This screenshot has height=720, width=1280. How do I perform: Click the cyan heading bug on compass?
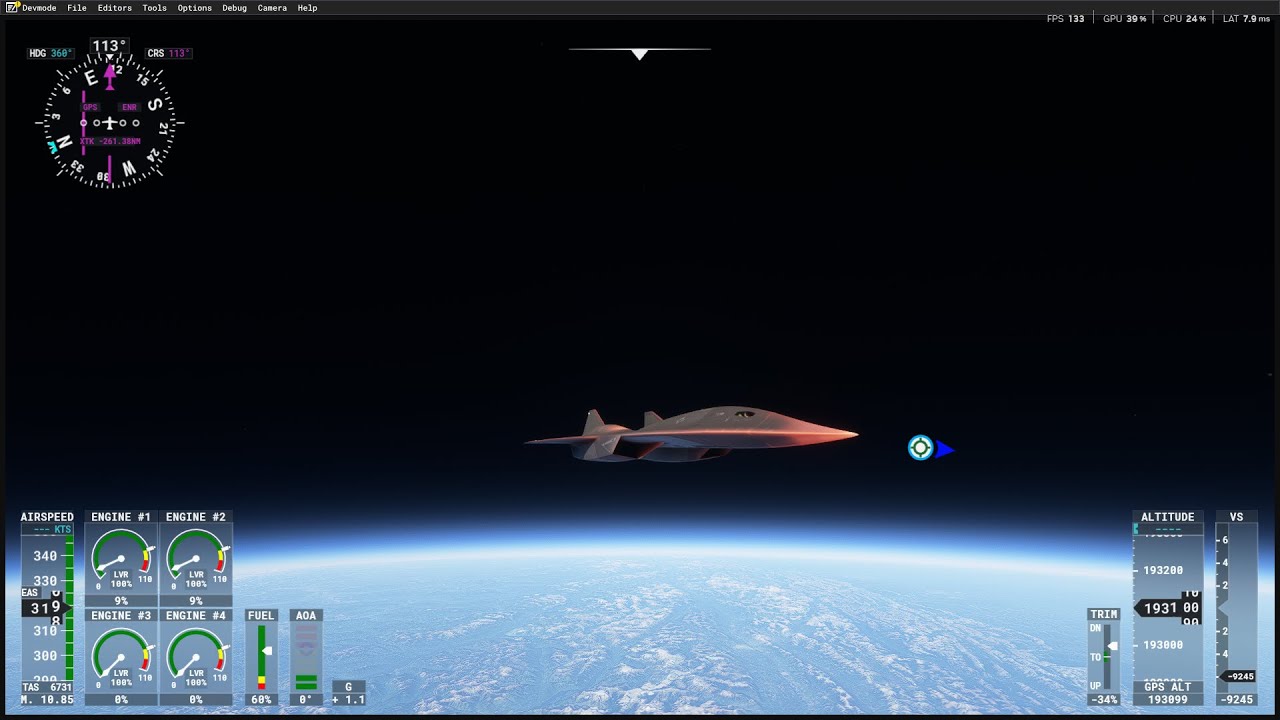52,147
